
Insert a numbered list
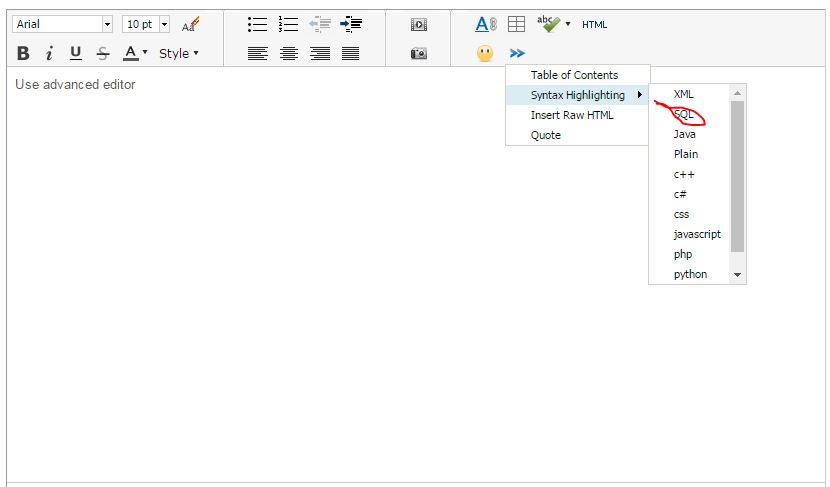[288, 24]
